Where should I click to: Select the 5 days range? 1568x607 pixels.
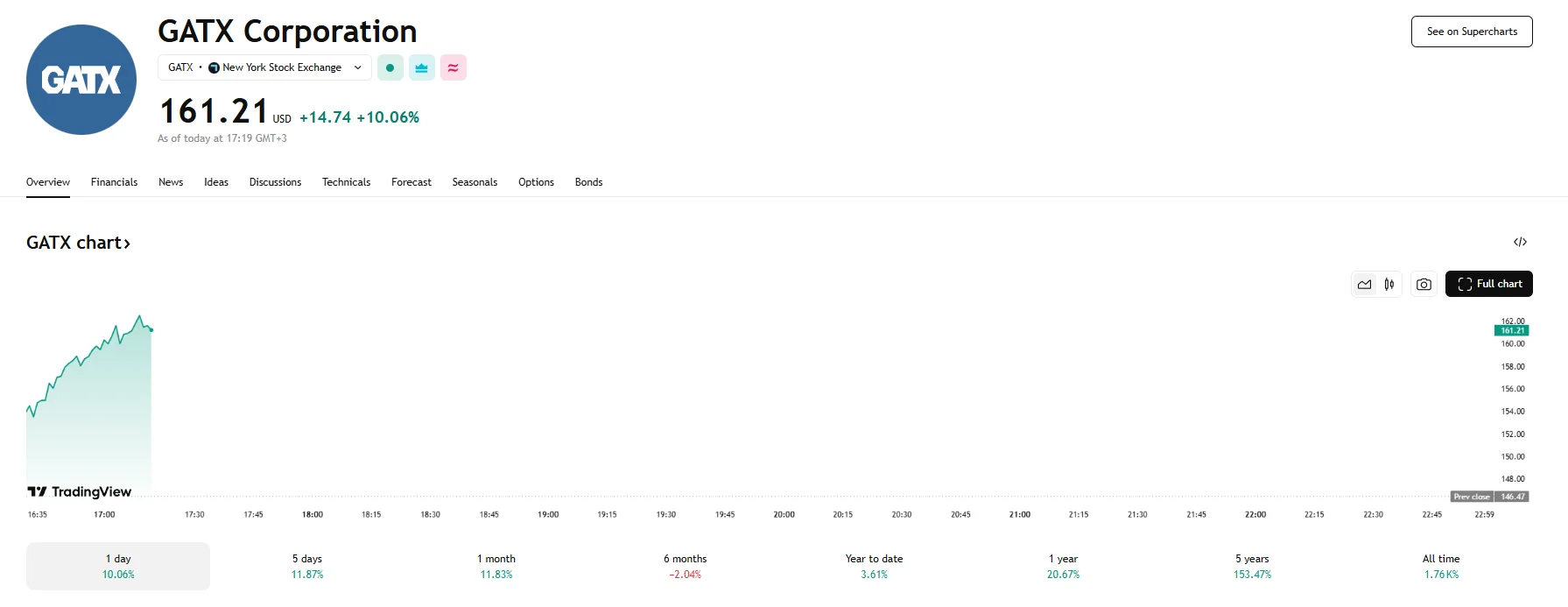tap(307, 566)
